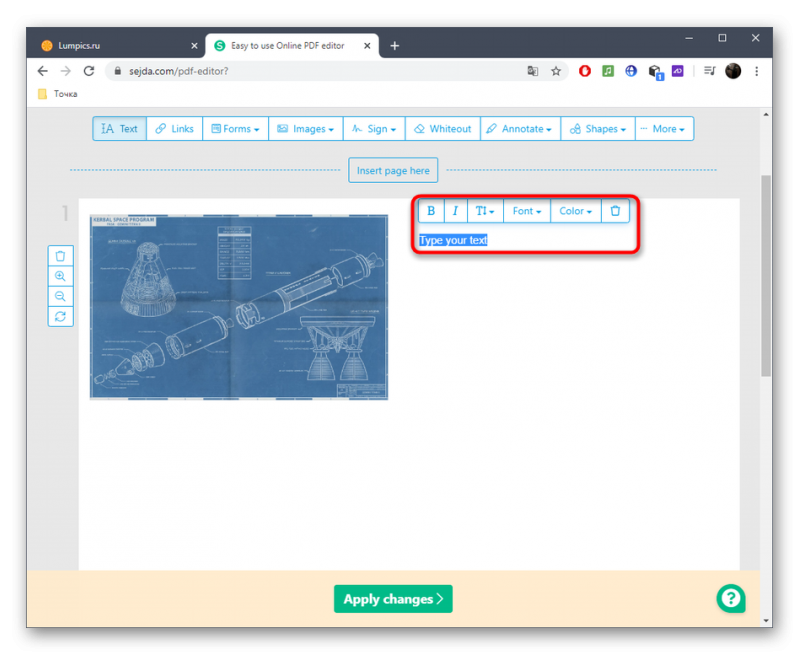800x655 pixels.
Task: Click the 'Type your text' field
Action: click(453, 240)
